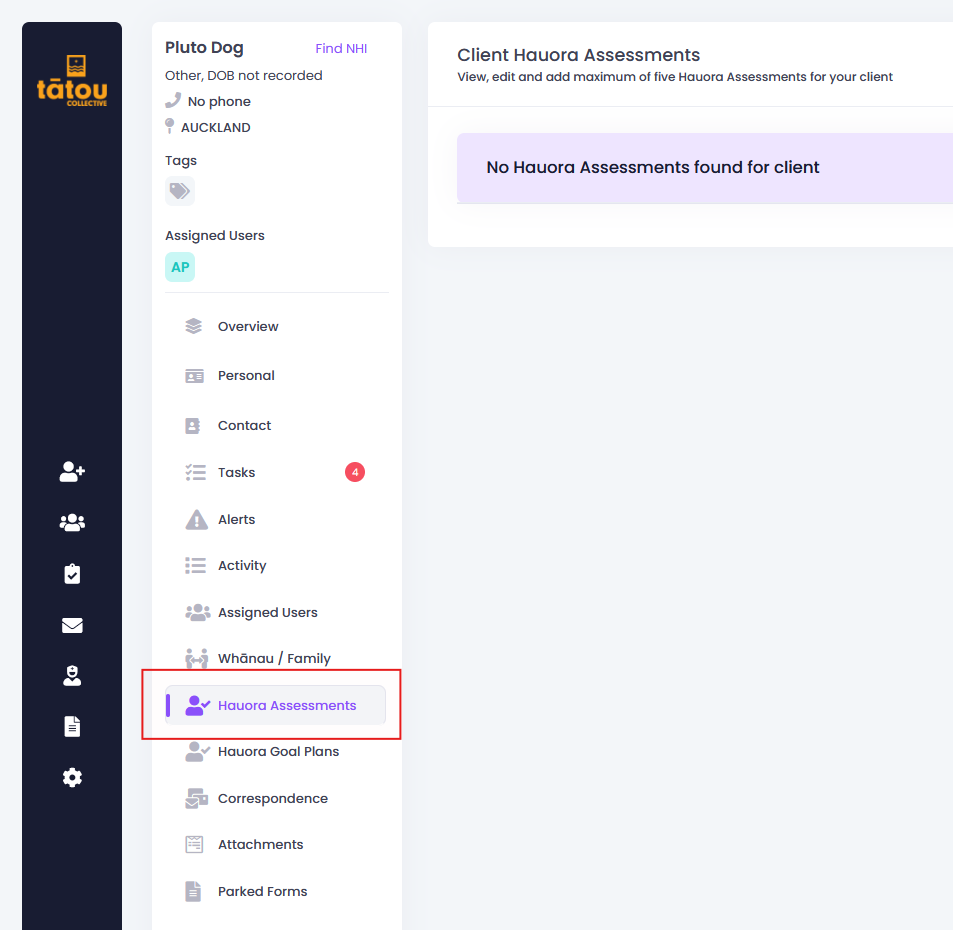Click the Find NHI link
This screenshot has height=930, width=953.
click(341, 49)
